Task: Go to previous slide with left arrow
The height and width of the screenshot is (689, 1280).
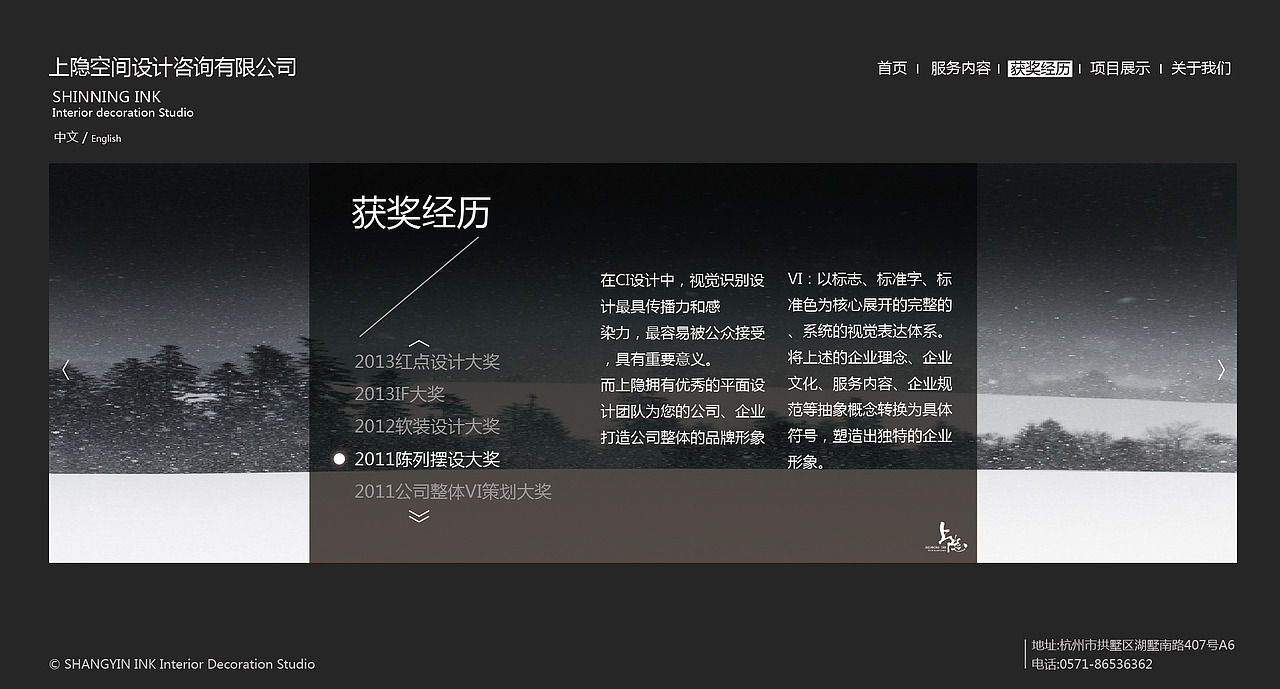Action: tap(66, 370)
